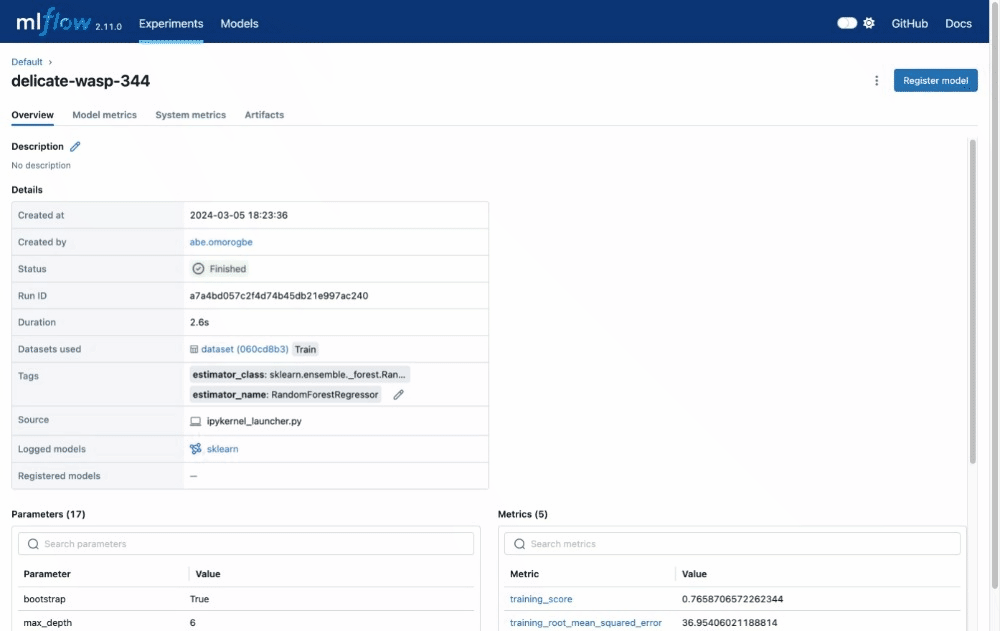Click the dataset table icon
Viewport: 1000px width, 631px height.
point(194,349)
